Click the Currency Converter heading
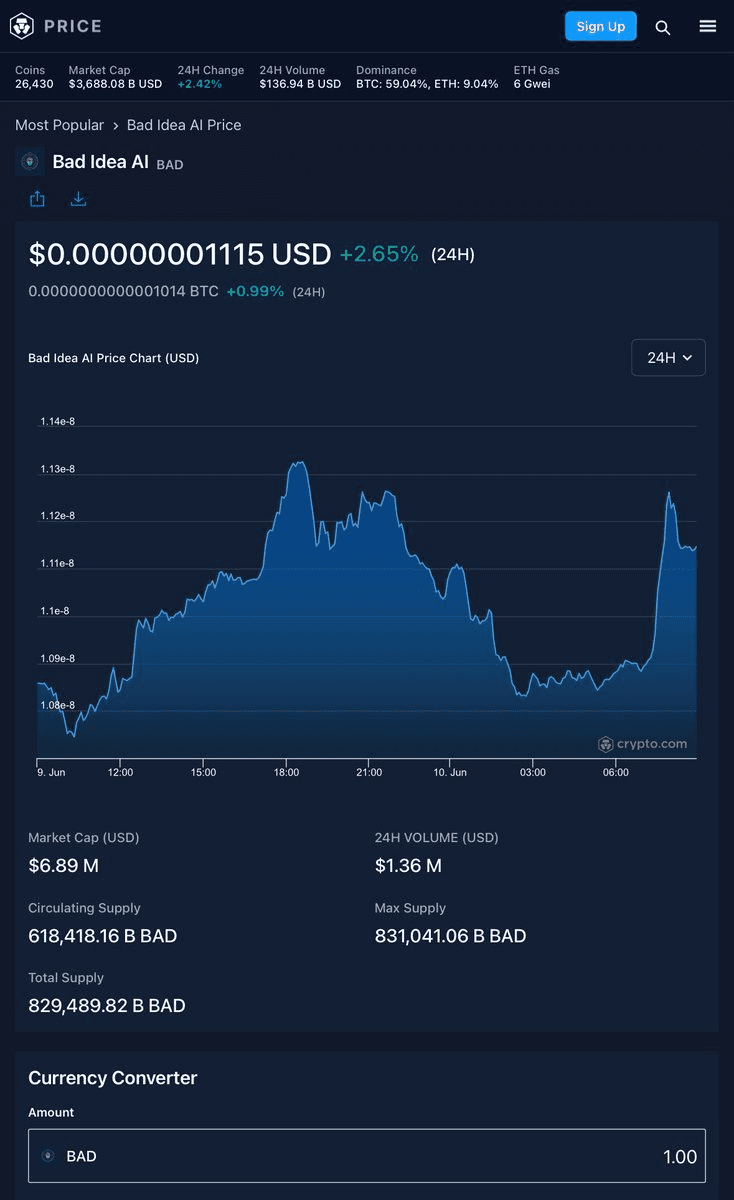The width and height of the screenshot is (734, 1200). coord(113,1078)
